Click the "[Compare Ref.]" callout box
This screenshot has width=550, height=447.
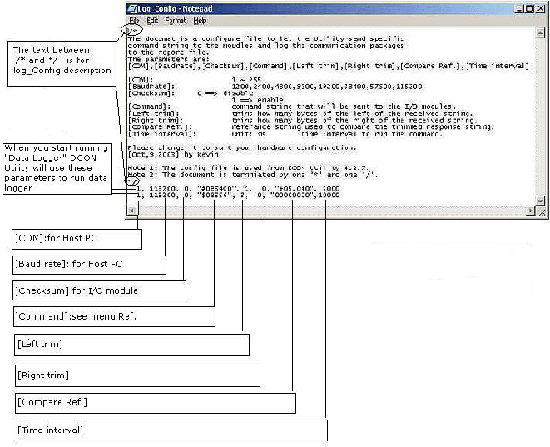tap(155, 403)
